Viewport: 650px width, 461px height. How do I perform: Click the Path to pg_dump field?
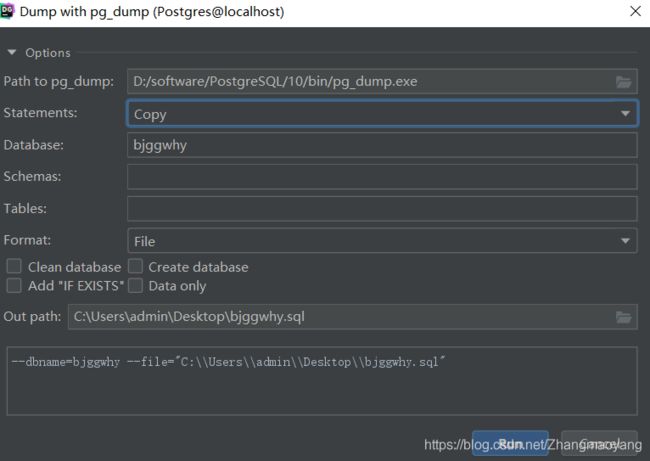382,81
